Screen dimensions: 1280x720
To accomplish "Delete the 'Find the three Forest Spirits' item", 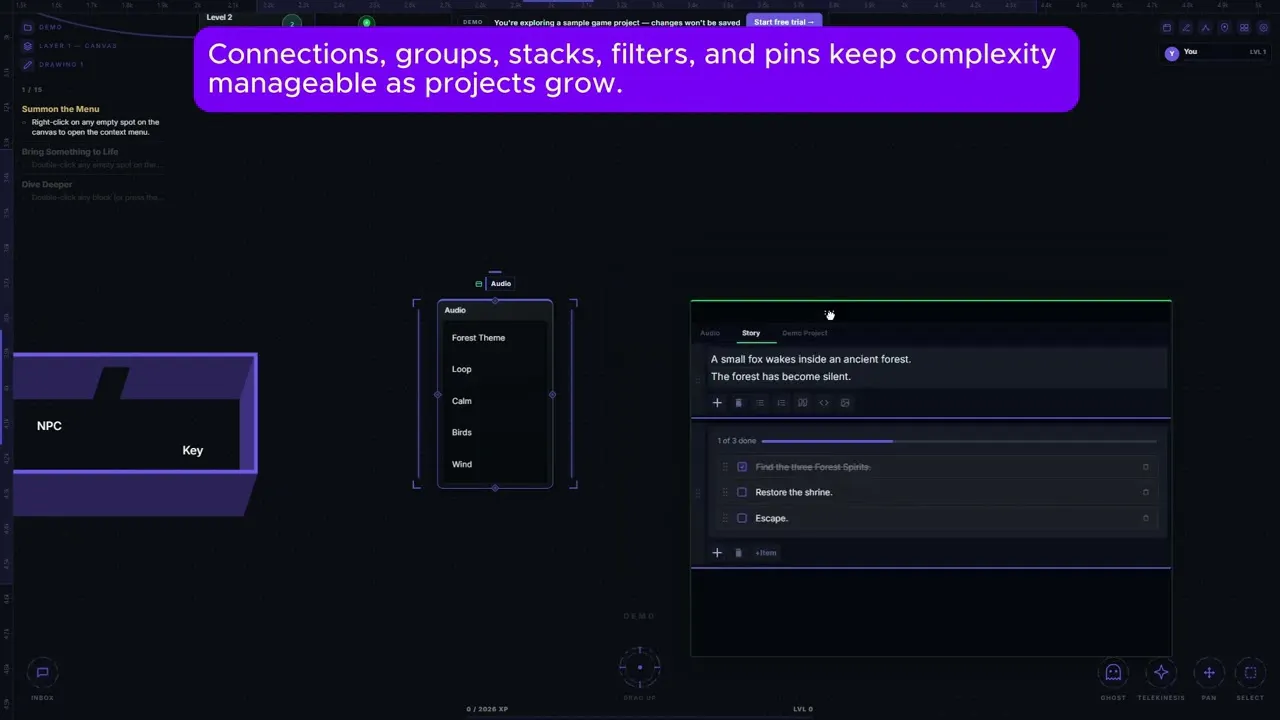I will (x=1146, y=467).
